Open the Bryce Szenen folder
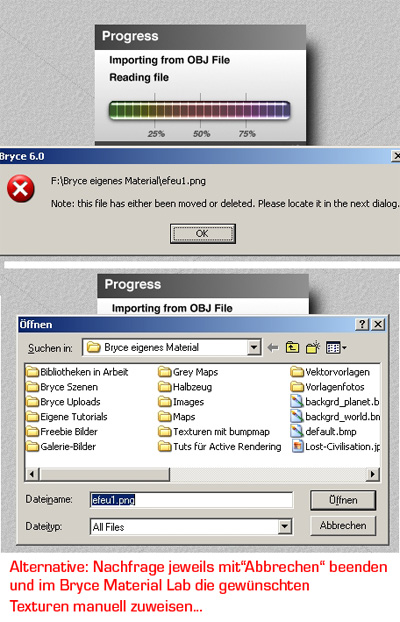The width and height of the screenshot is (400, 622). tap(62, 387)
